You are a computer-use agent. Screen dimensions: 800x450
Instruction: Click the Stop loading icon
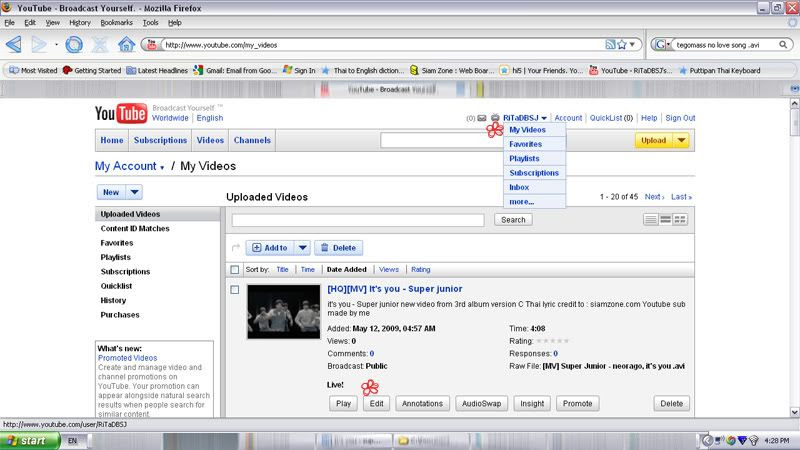click(100, 45)
